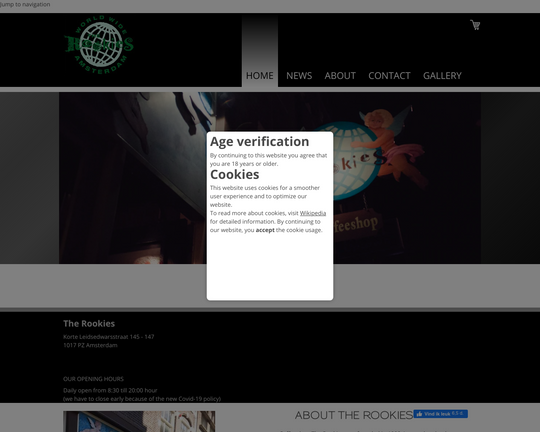Screen dimensions: 540x432
Task: Click the Daily open from 8:30 text
Action: (x=110, y=390)
